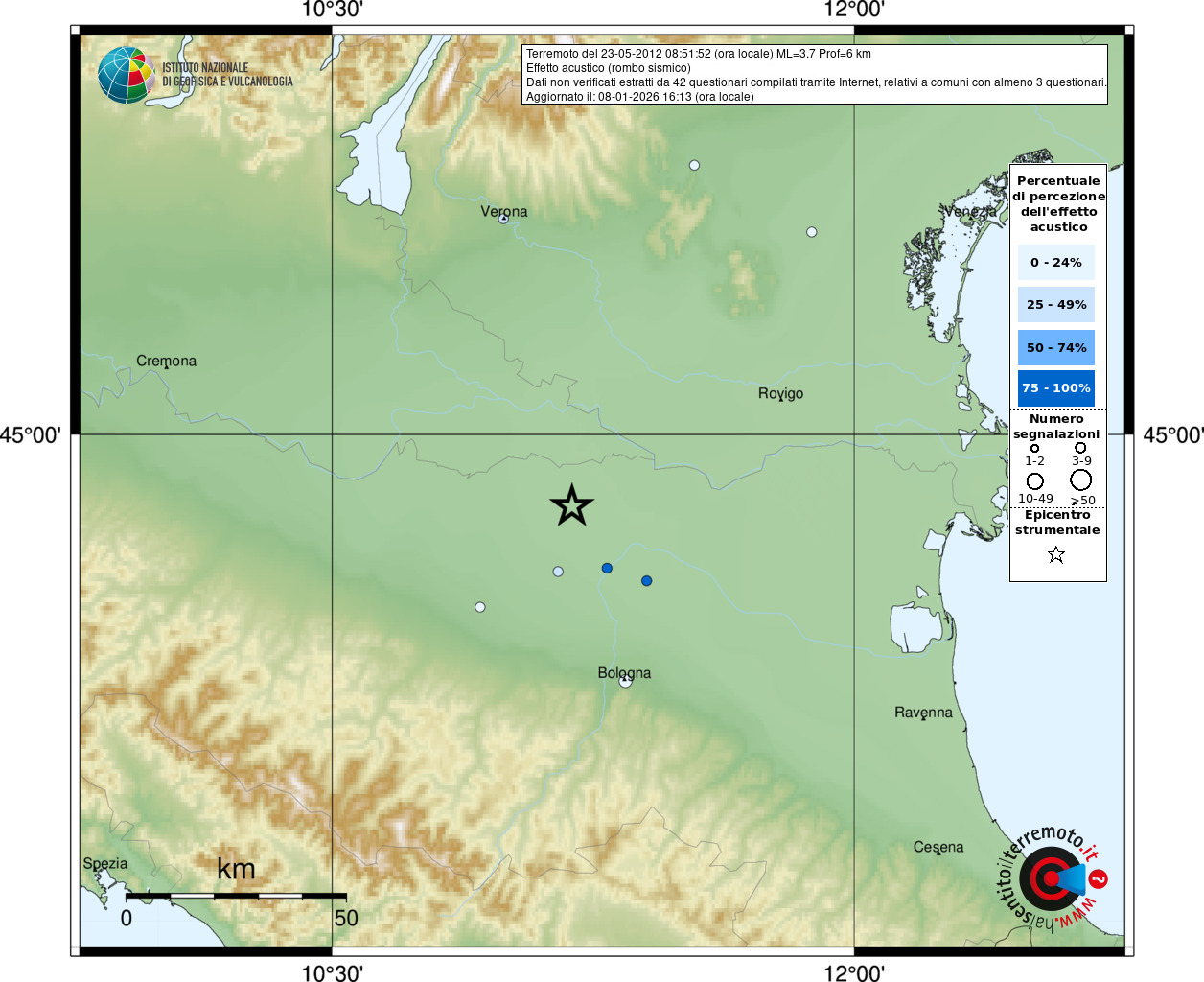Click the 50 - 74% legend swatch

coord(1055,347)
